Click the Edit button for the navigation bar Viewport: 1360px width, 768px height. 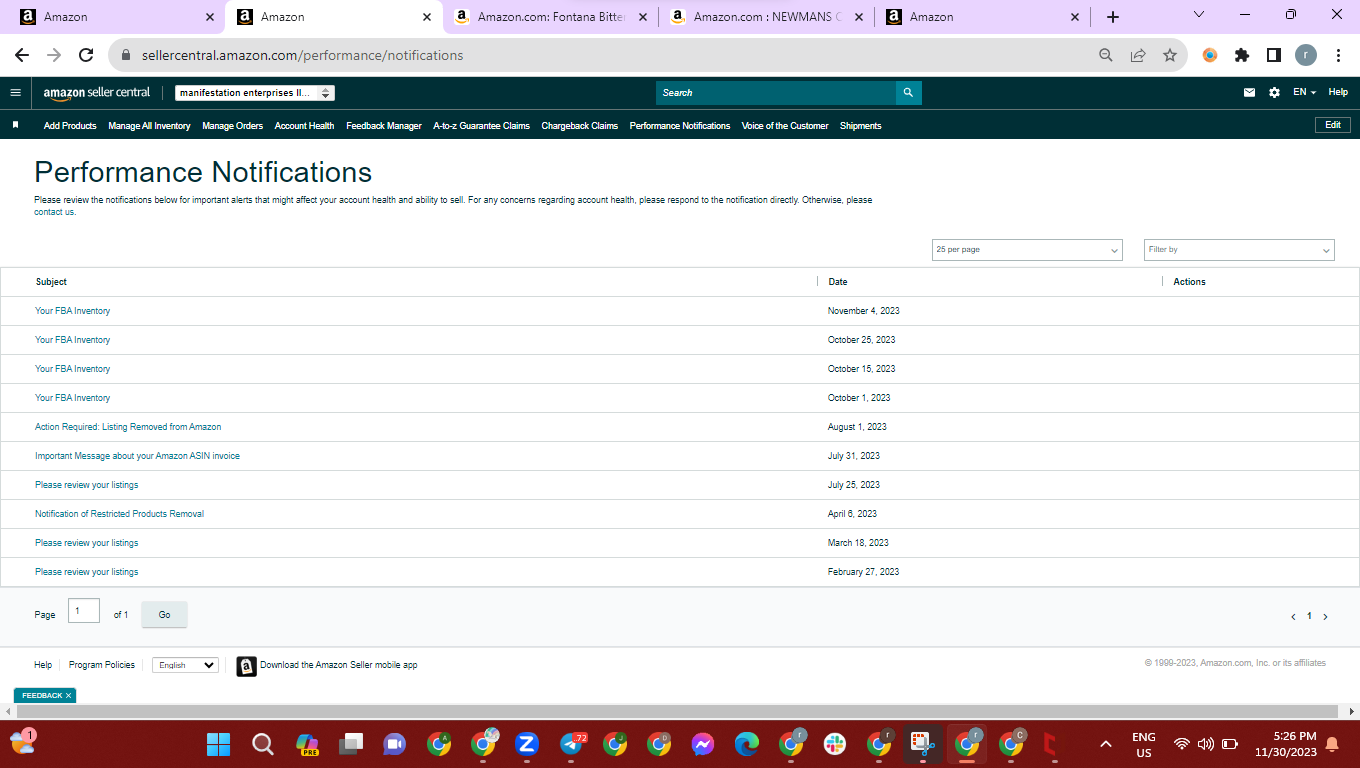click(1333, 125)
